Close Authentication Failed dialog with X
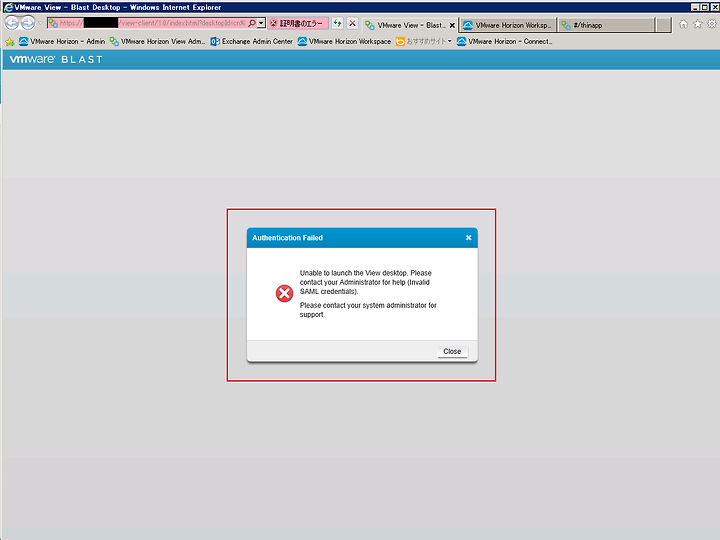Viewport: 720px width, 540px height. tap(468, 238)
